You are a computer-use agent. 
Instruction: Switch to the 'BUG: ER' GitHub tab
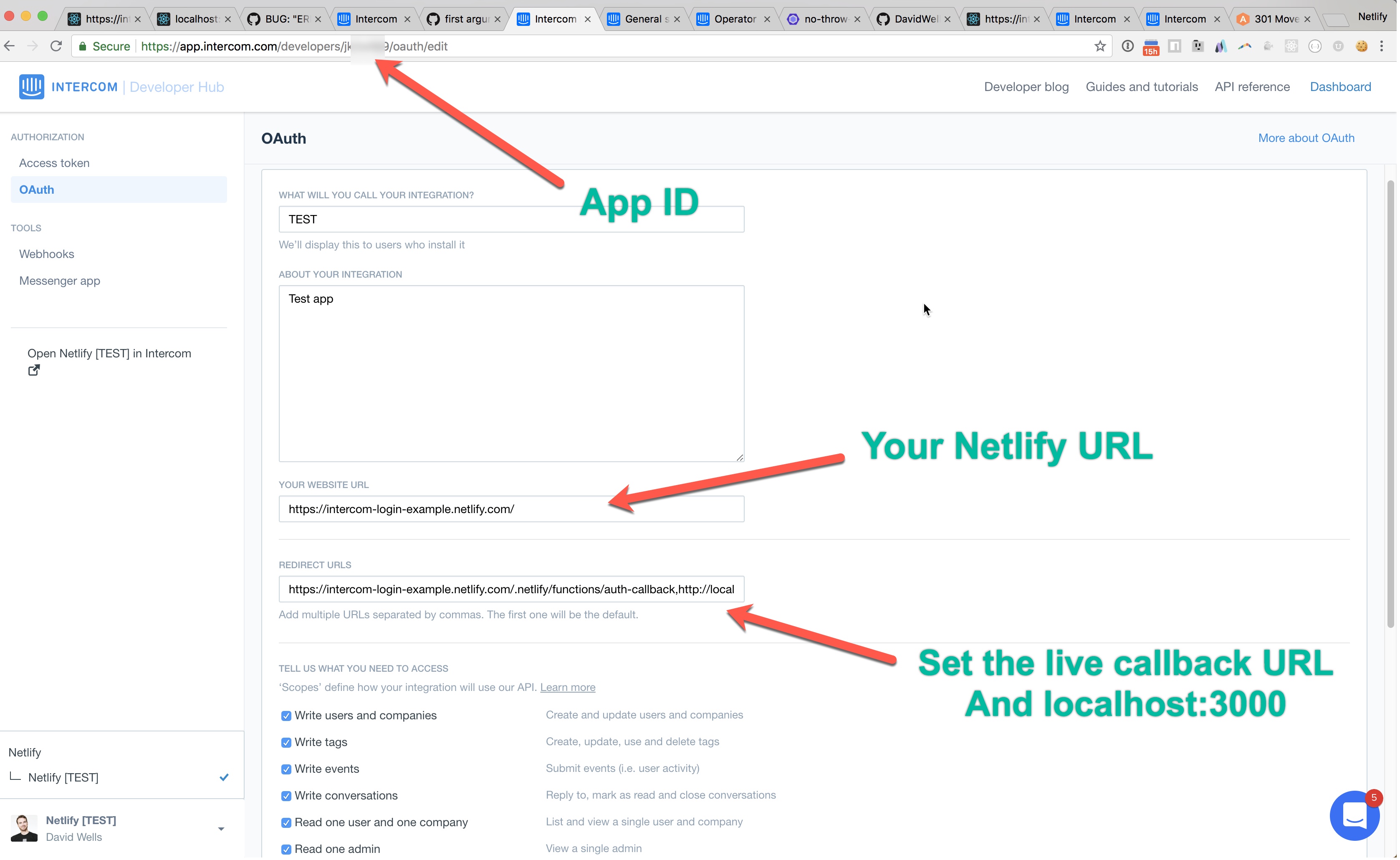(x=284, y=19)
